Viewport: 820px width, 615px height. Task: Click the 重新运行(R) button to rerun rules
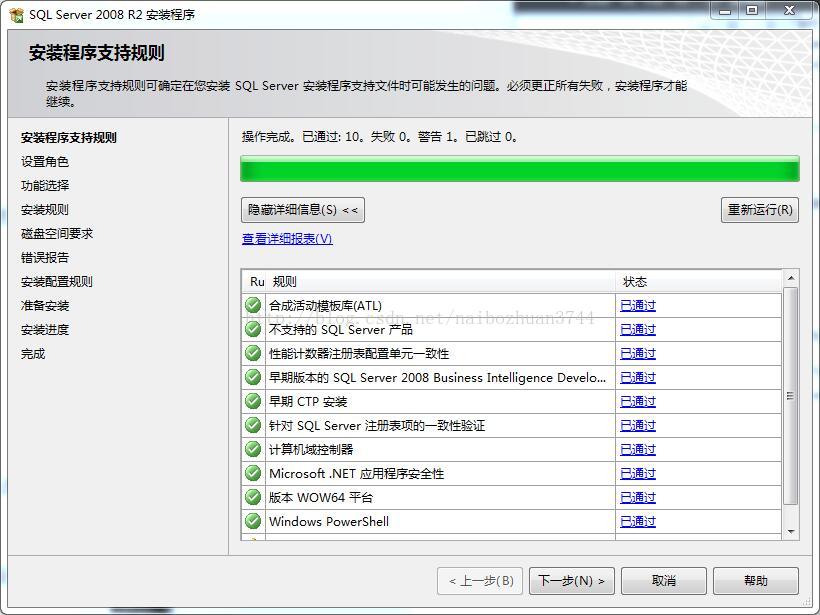coord(760,210)
